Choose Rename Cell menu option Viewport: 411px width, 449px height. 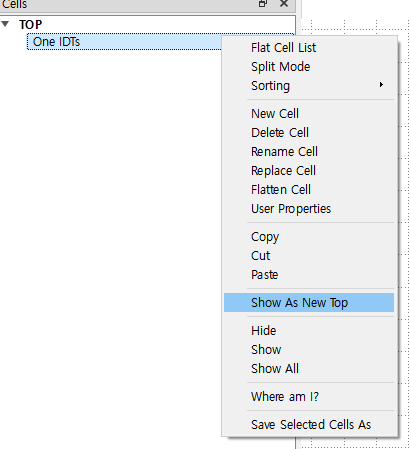(x=284, y=152)
